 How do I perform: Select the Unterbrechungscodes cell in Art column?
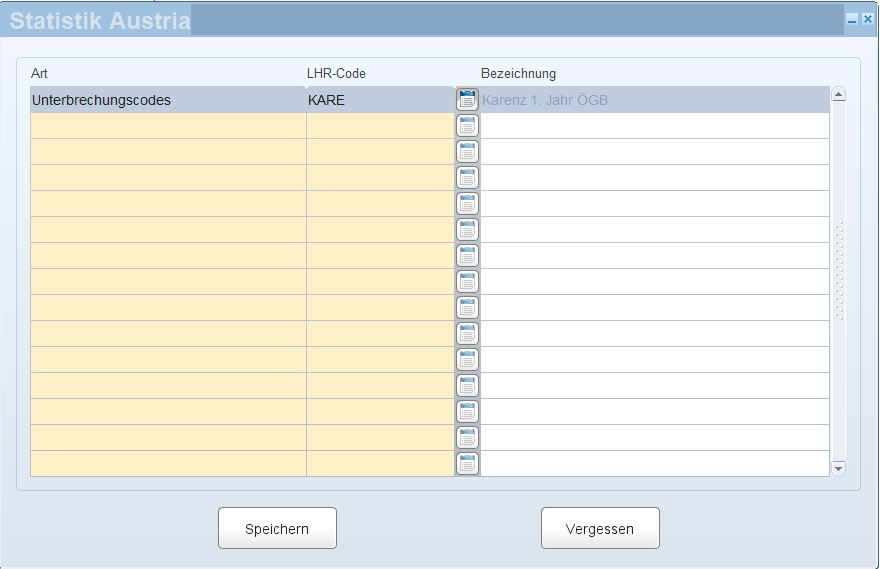168,100
